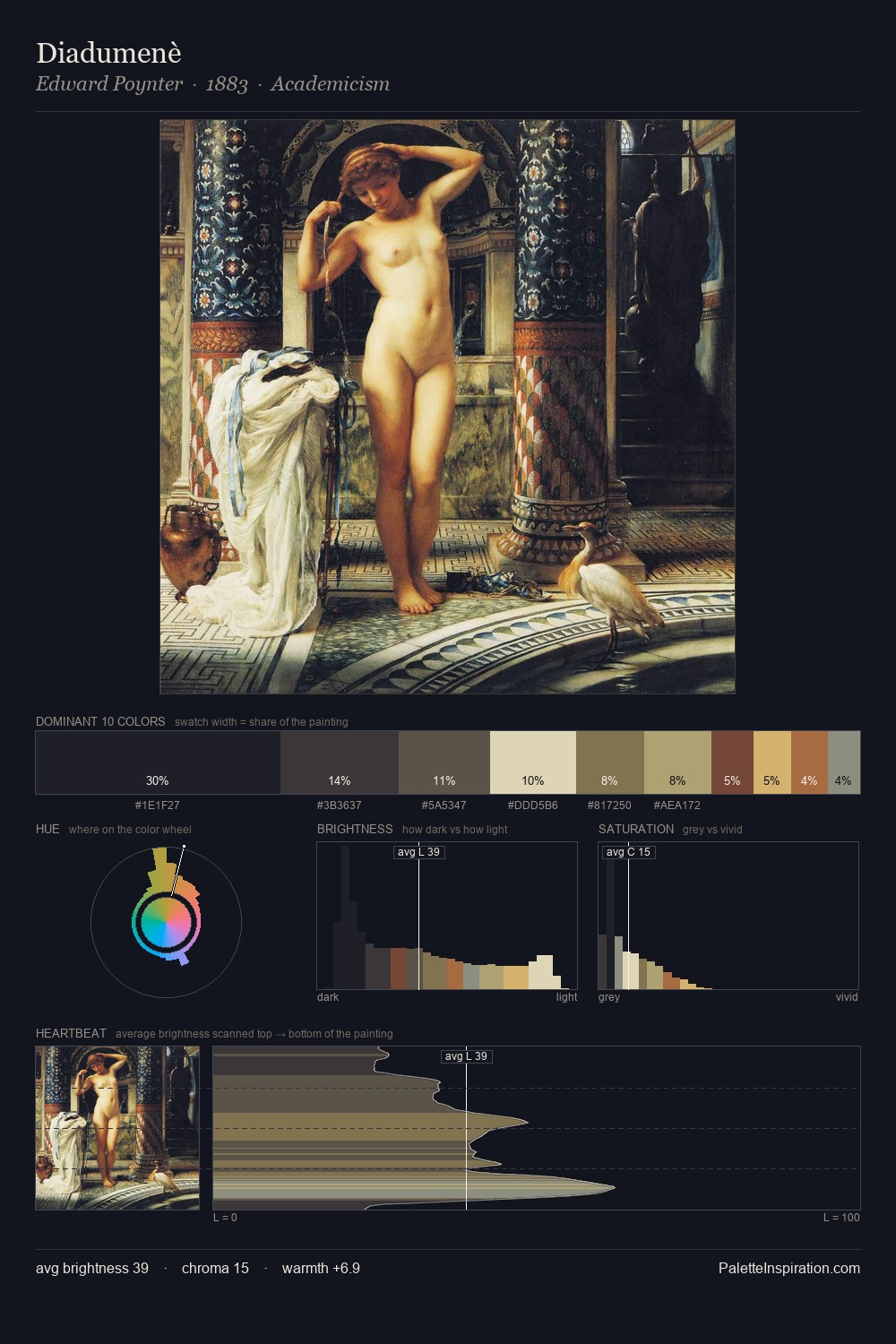Click the 'DOMINANT 10 COLORS' heading
The width and height of the screenshot is (896, 1344).
coord(100,721)
